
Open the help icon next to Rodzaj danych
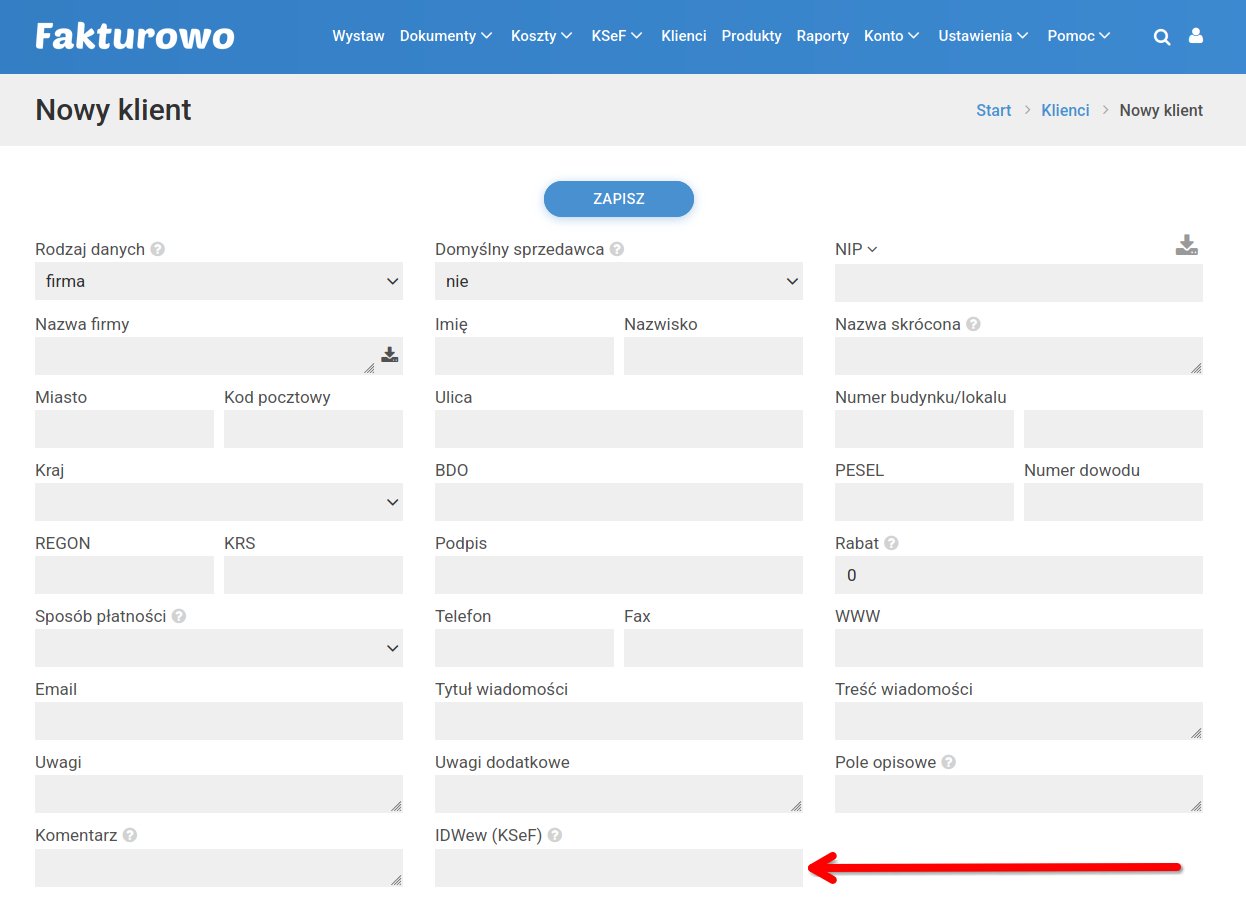click(157, 249)
